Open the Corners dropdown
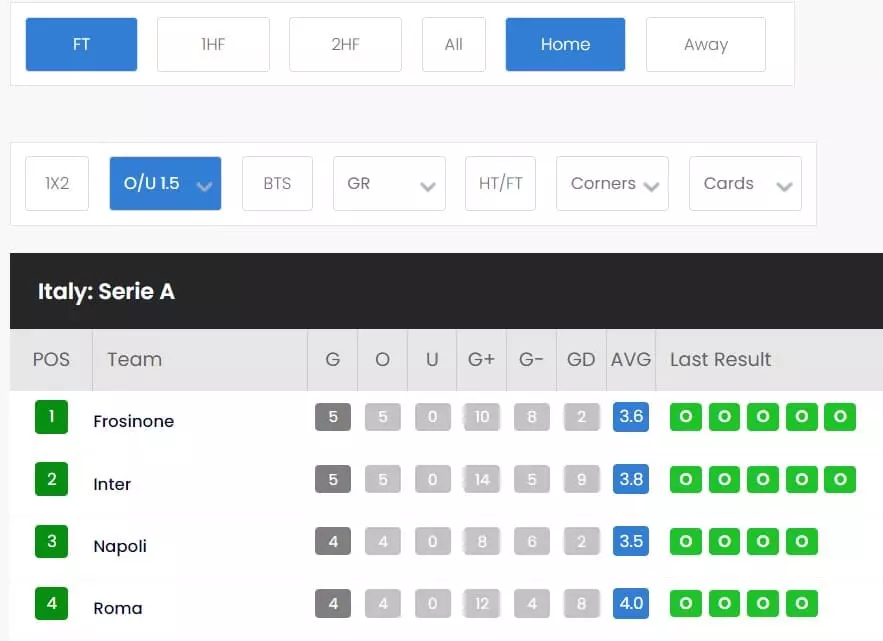 coord(612,183)
